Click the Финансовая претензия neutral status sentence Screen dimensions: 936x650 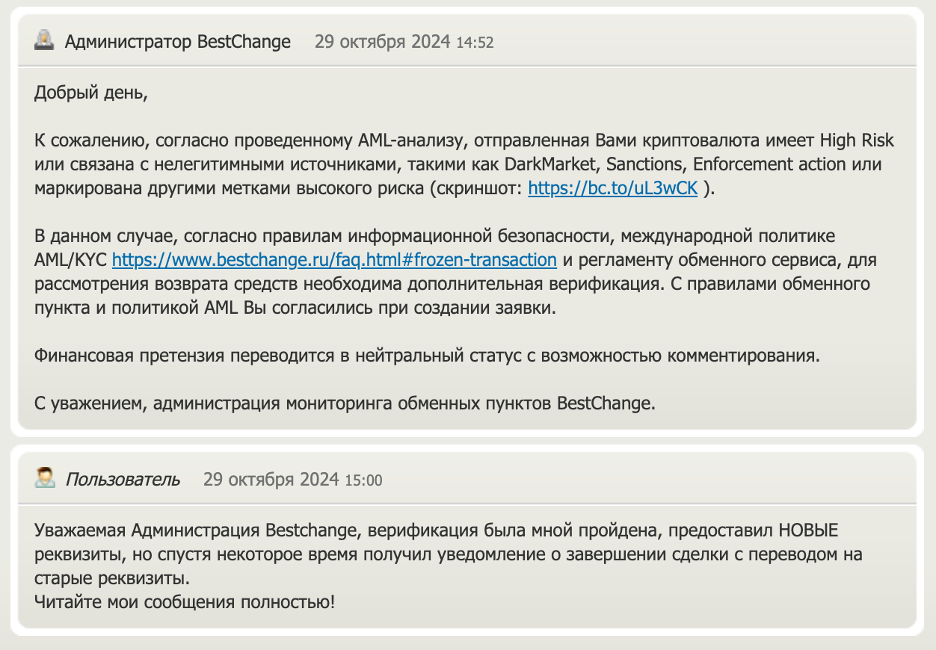tap(427, 355)
